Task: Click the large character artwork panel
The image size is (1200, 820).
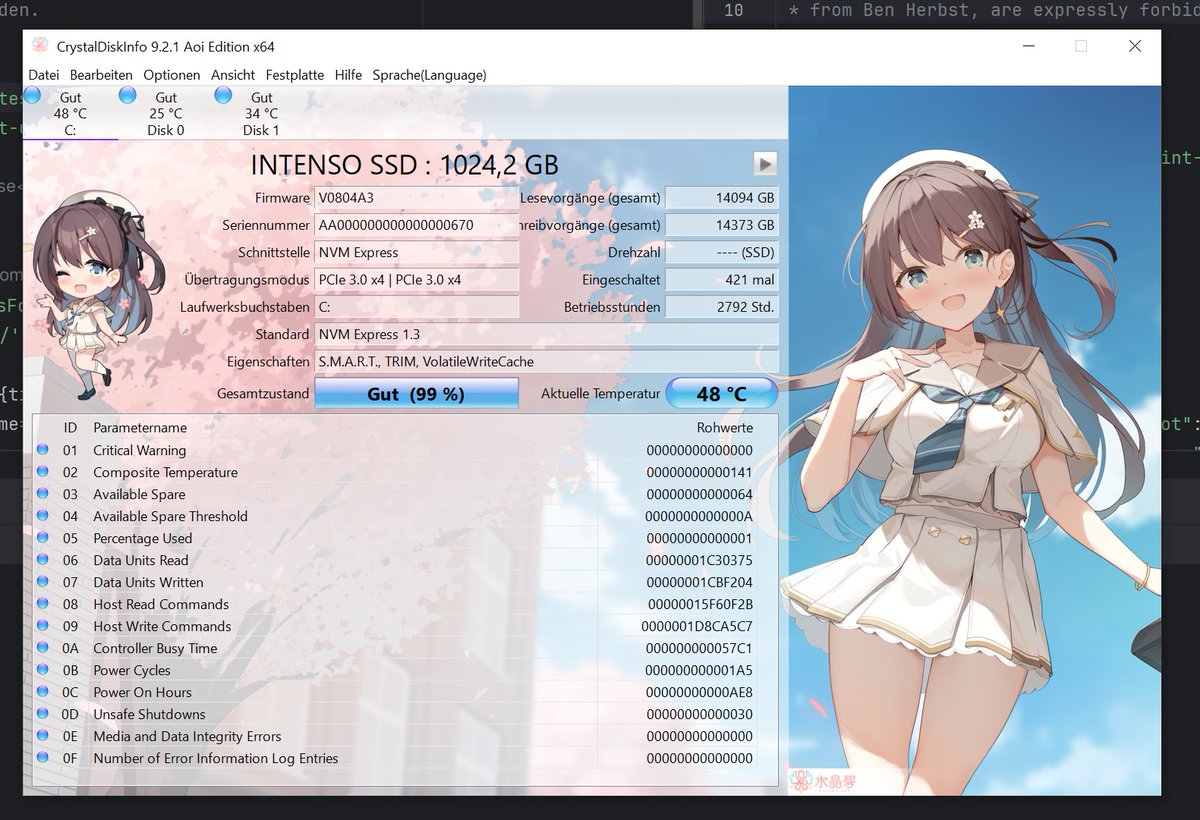Action: pyautogui.click(x=974, y=440)
